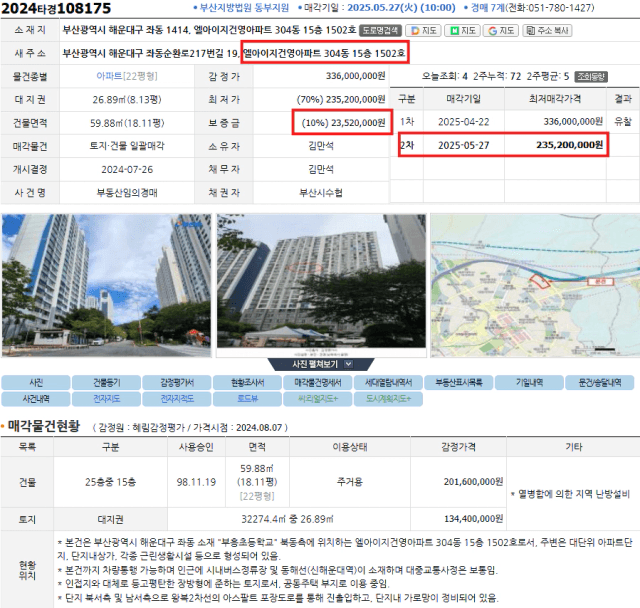Click 토지·건물 일괄매각 value
Image resolution: width=640 pixels, height=608 pixels.
pyautogui.click(x=127, y=146)
